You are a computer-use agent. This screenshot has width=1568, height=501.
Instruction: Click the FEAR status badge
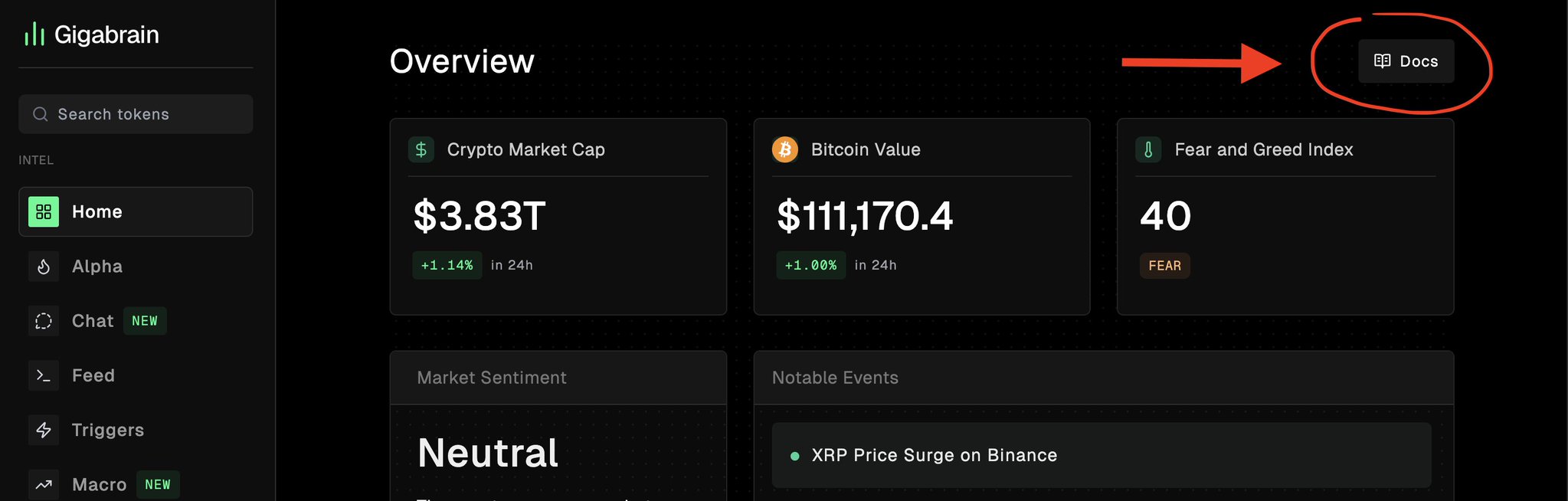(x=1164, y=266)
